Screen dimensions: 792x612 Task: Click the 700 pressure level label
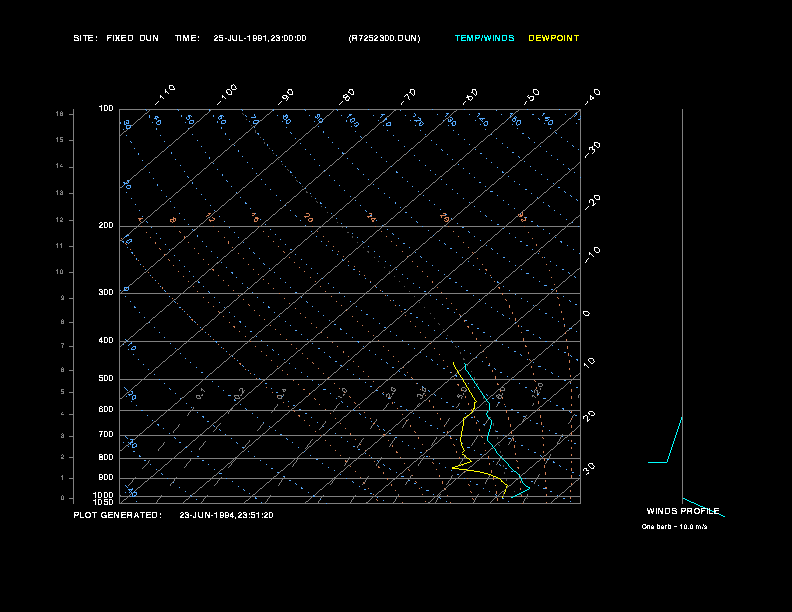[x=106, y=434]
